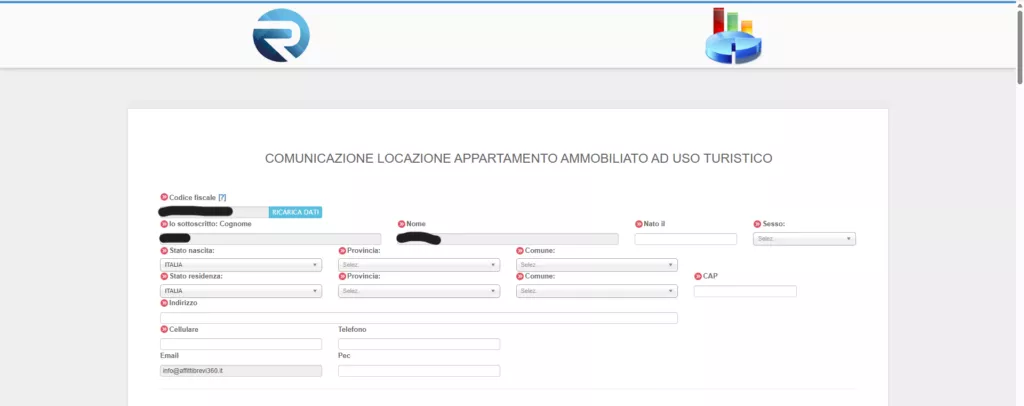Expand the birth Comune dropdown

(596, 265)
